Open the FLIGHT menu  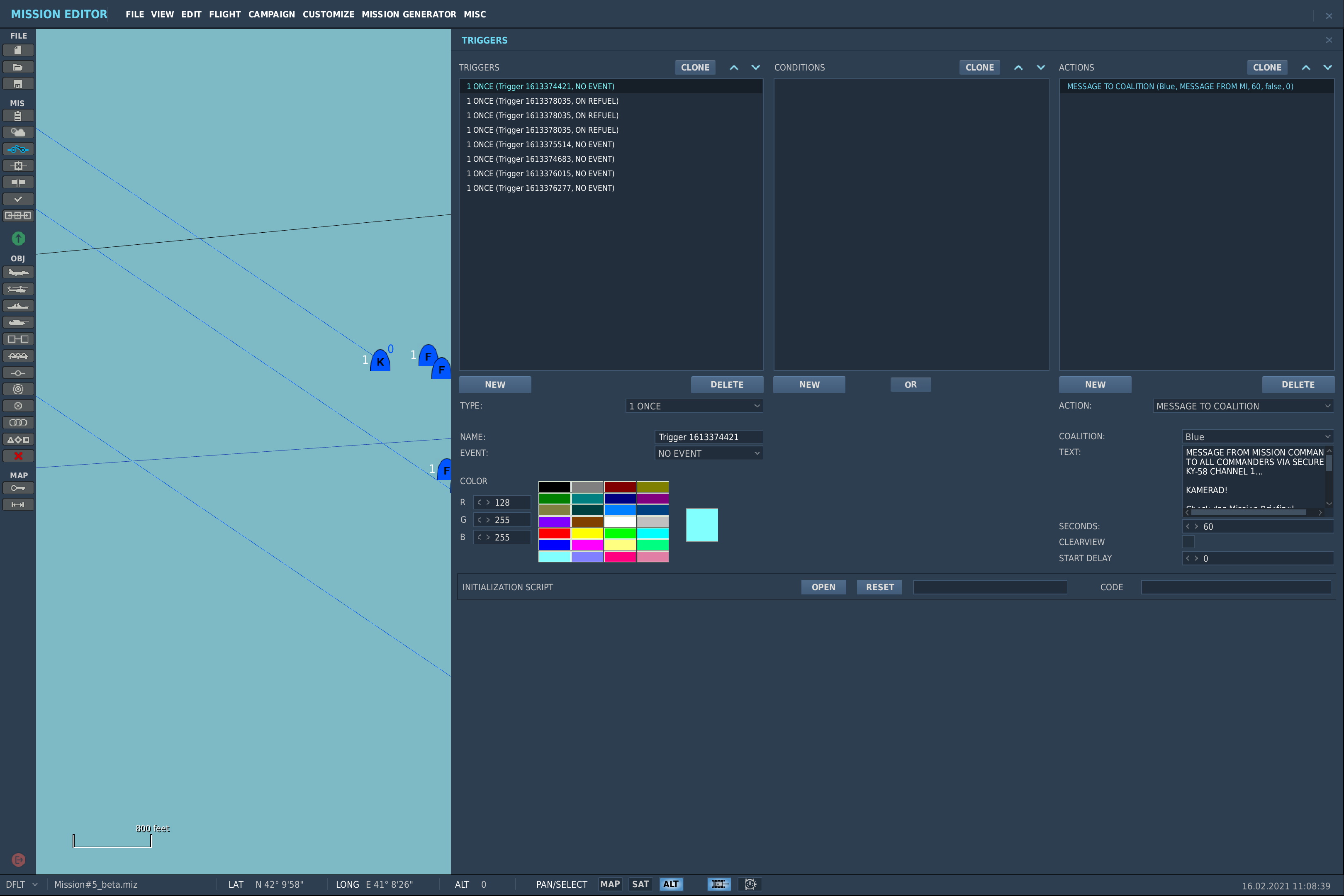coord(224,14)
